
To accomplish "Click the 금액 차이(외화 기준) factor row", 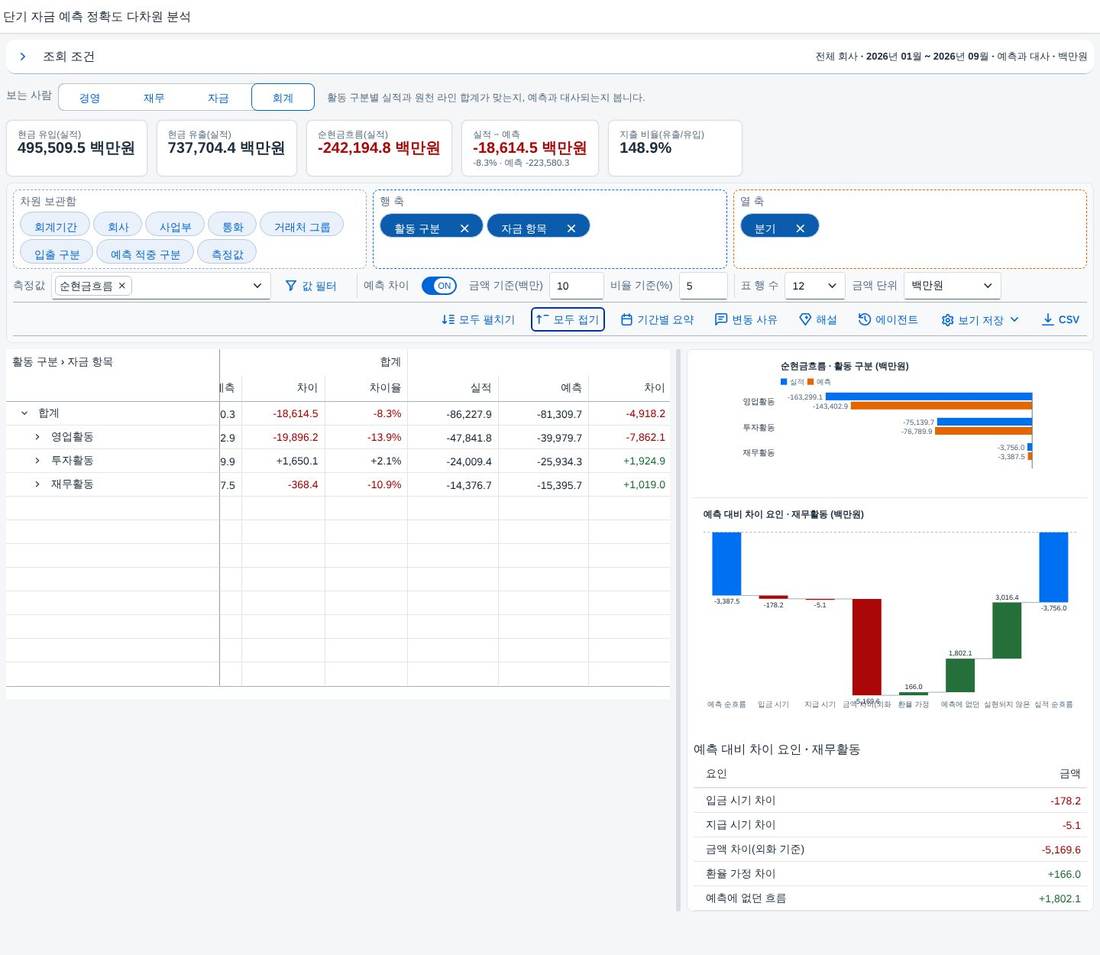I will click(892, 850).
